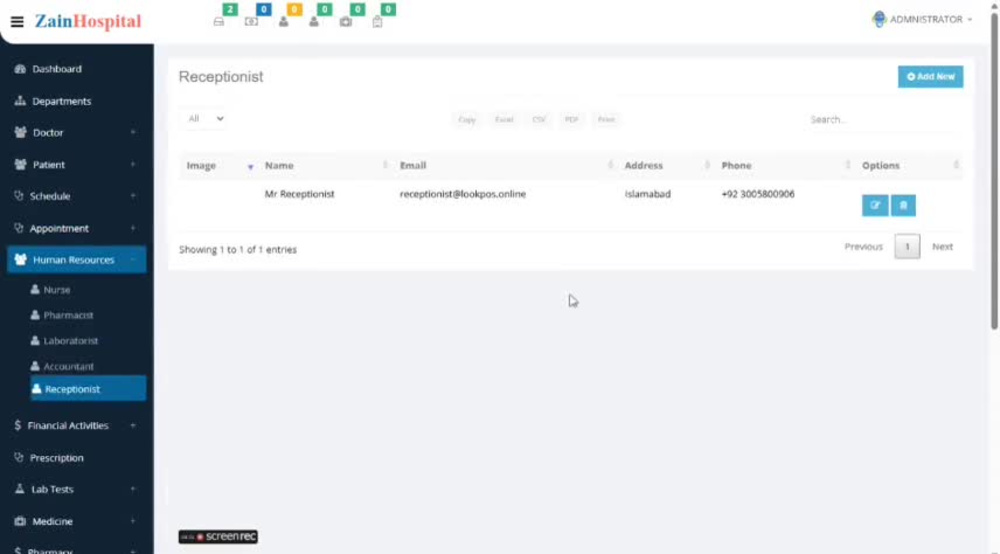The height and width of the screenshot is (554, 1000).
Task: Click the Copy export button
Action: point(467,119)
